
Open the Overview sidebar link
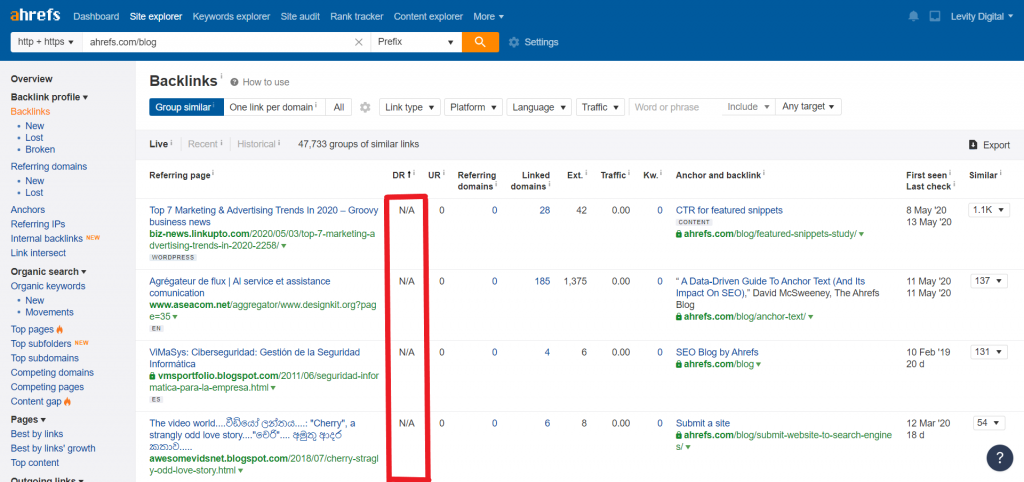click(x=31, y=79)
